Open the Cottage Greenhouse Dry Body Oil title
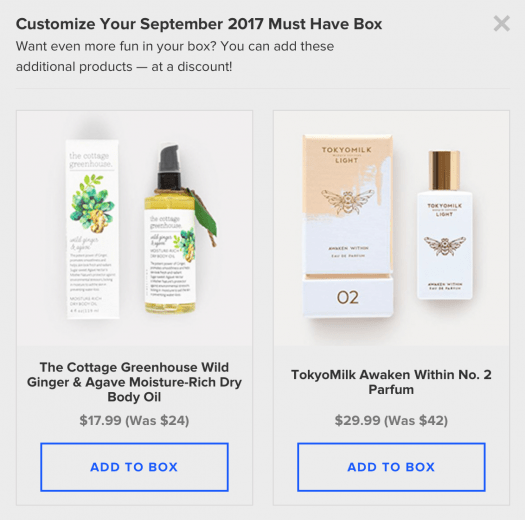Image resolution: width=525 pixels, height=520 pixels. [134, 382]
